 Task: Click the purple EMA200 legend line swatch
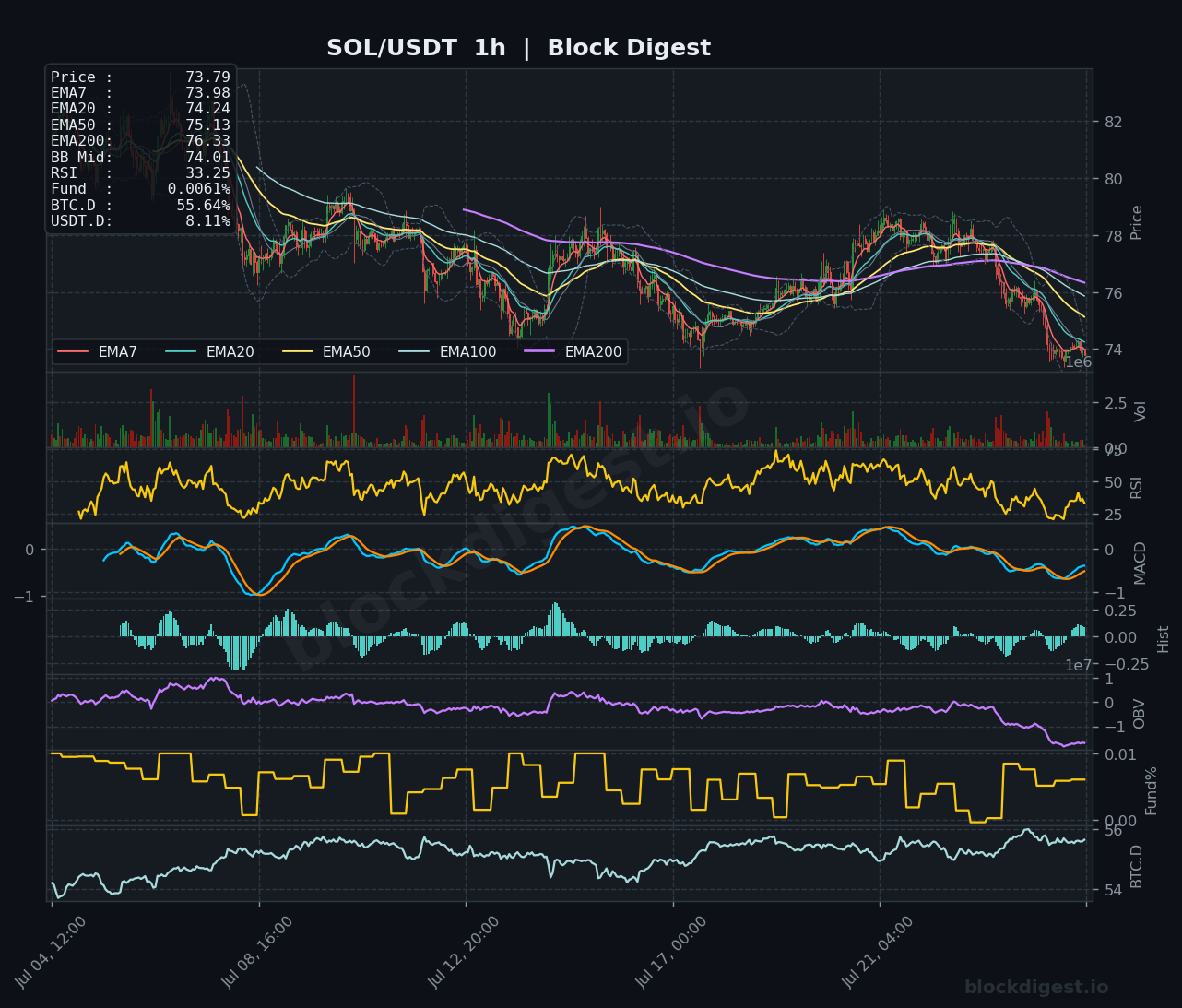[540, 351]
